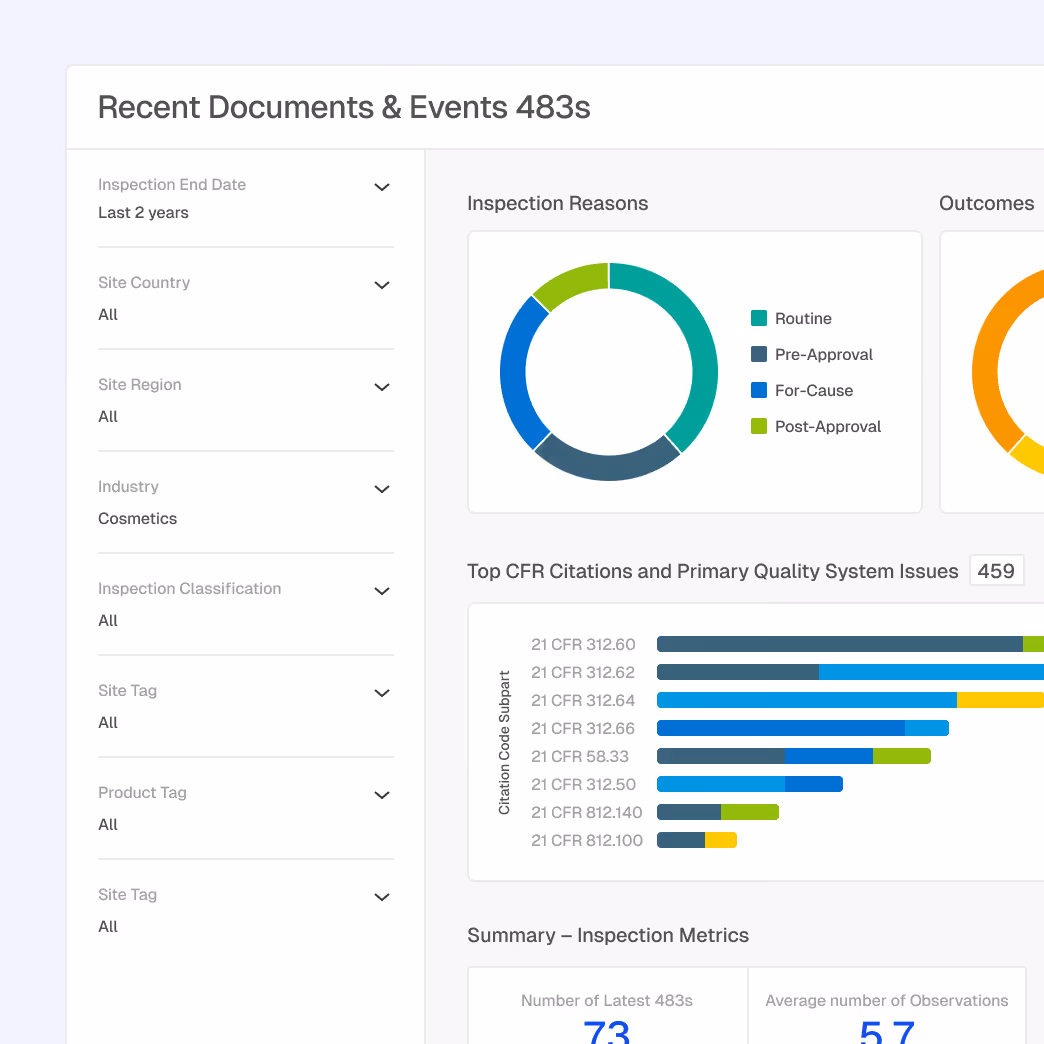The height and width of the screenshot is (1044, 1044).
Task: Select the Routine legend swatch
Action: [x=759, y=318]
